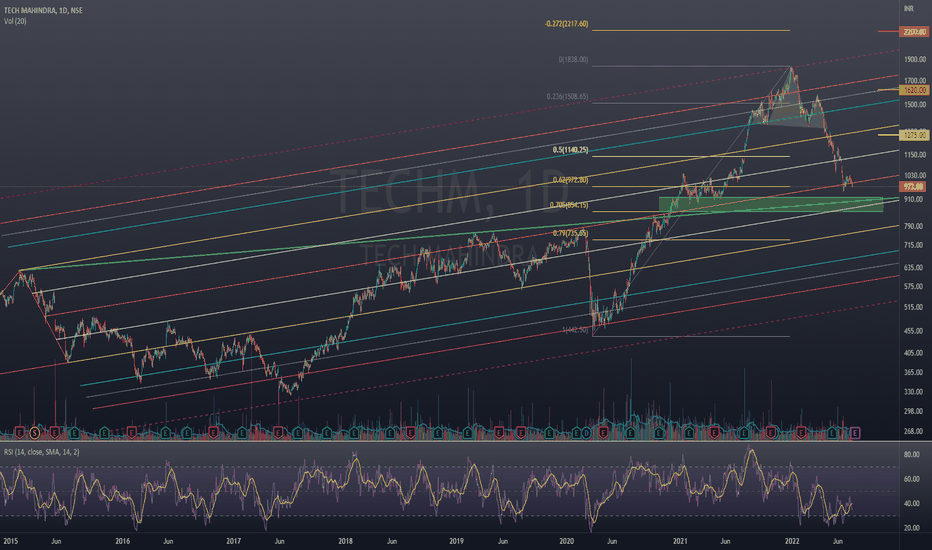
Task: Select the red 2217.60 price label on axis
Action: 914,32
